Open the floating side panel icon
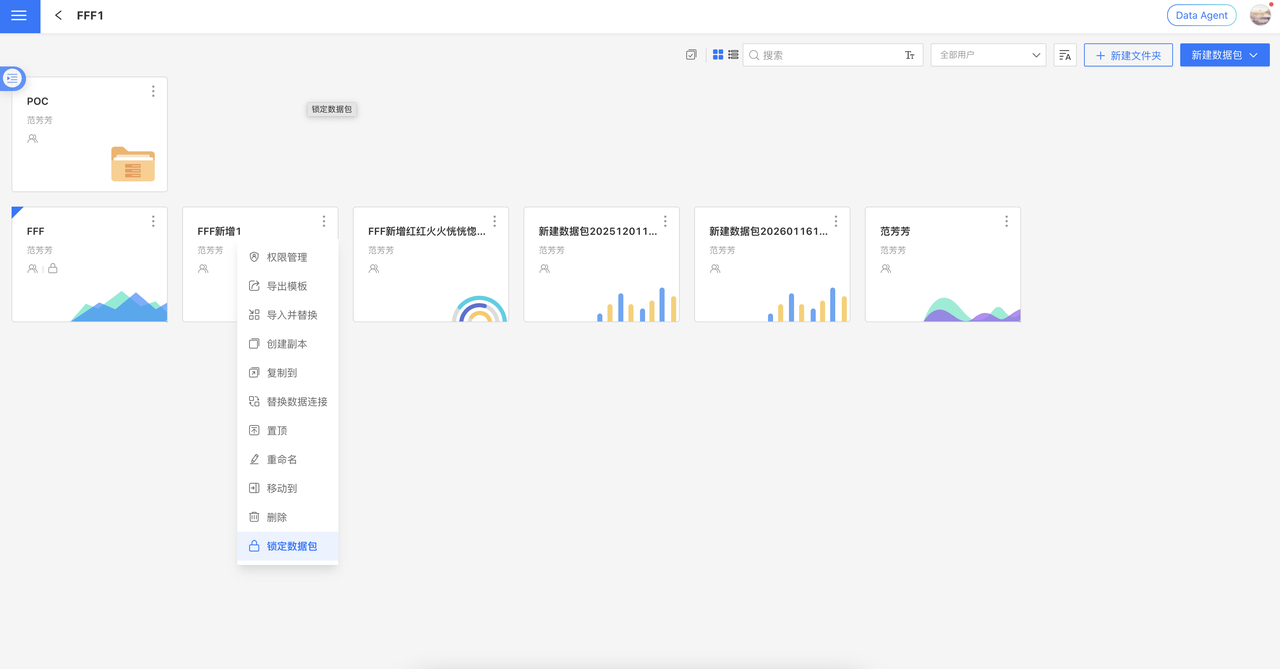 12,78
